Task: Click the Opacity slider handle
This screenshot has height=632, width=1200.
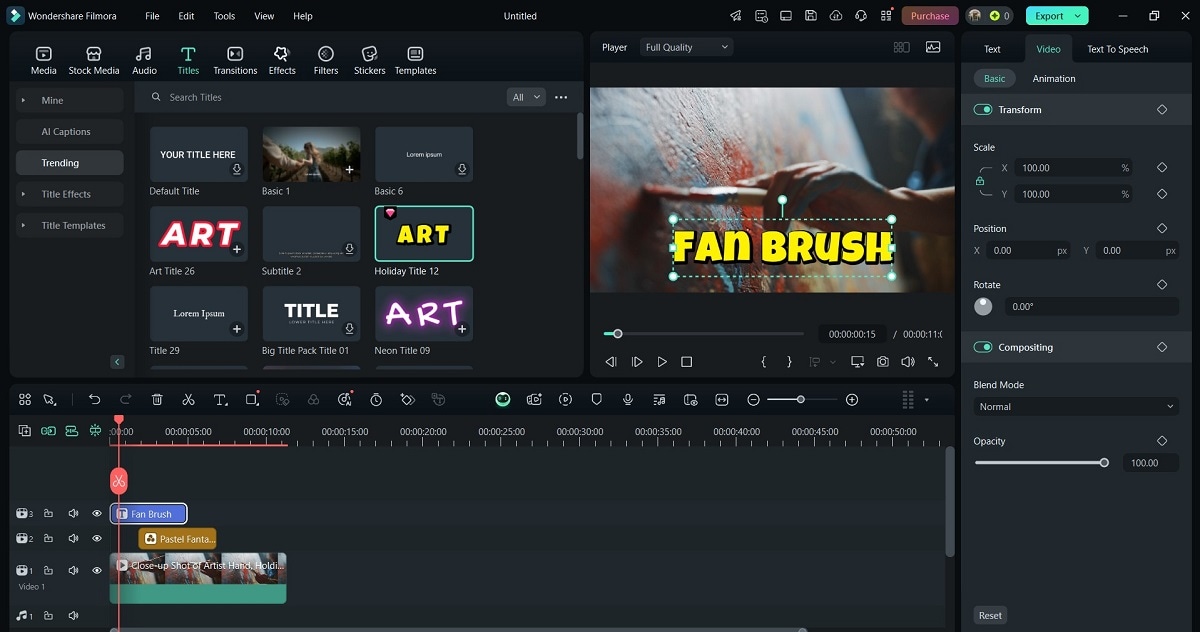Action: [1104, 462]
